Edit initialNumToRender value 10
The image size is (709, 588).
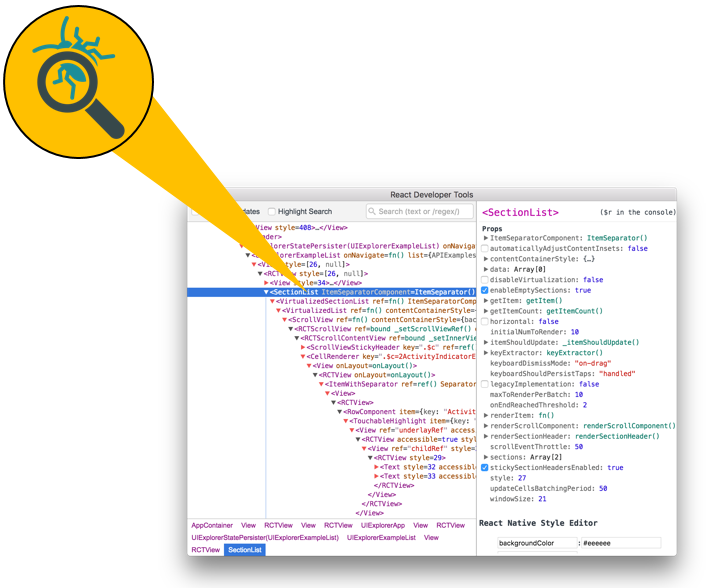pyautogui.click(x=575, y=332)
